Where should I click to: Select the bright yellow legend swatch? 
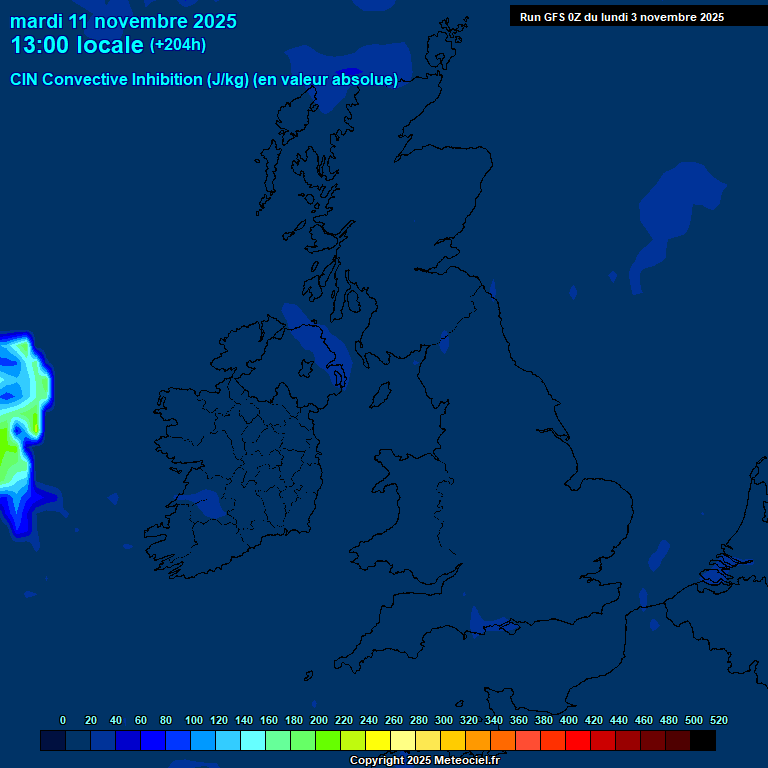pos(378,741)
